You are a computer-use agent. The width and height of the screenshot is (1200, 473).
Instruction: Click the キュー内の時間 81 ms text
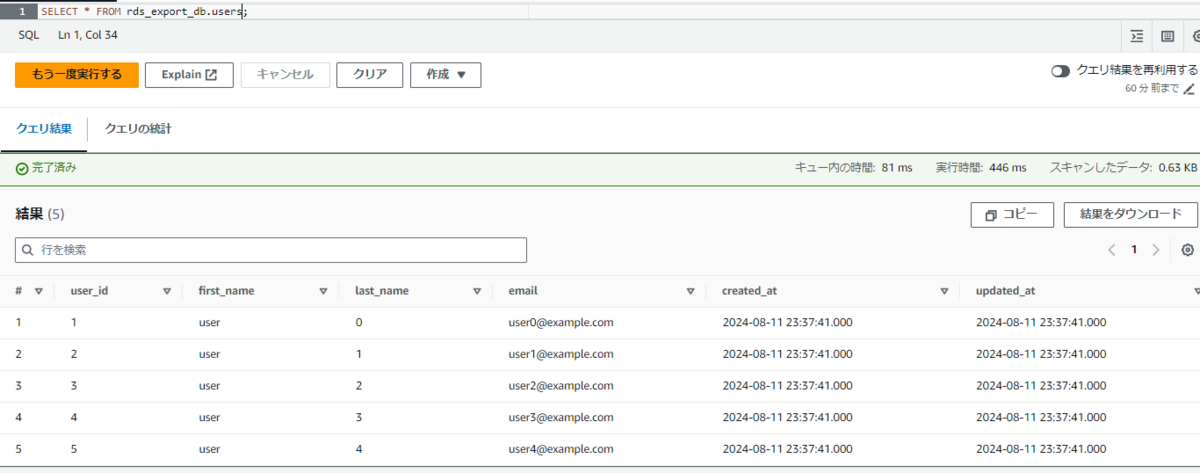[853, 168]
